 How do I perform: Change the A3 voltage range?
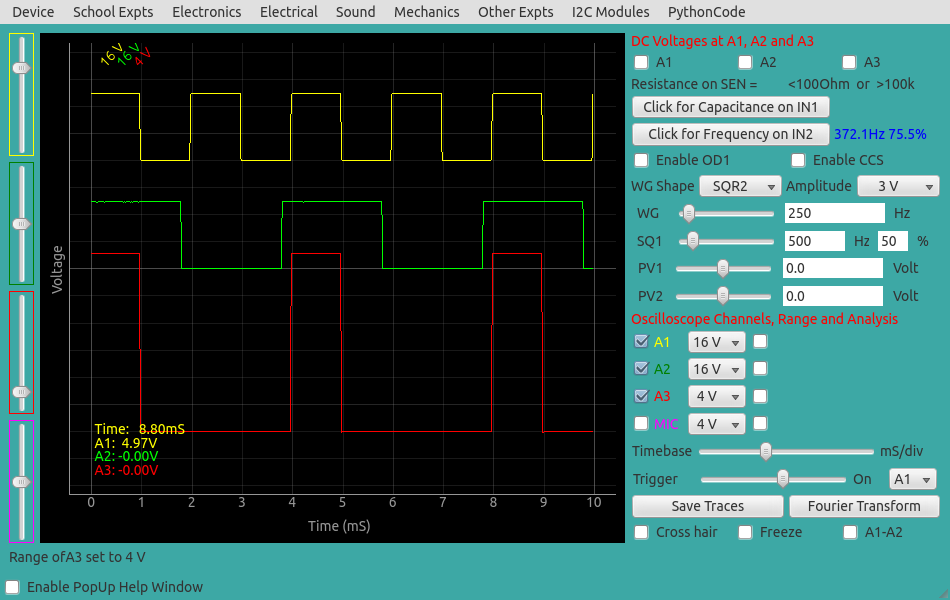click(x=716, y=395)
